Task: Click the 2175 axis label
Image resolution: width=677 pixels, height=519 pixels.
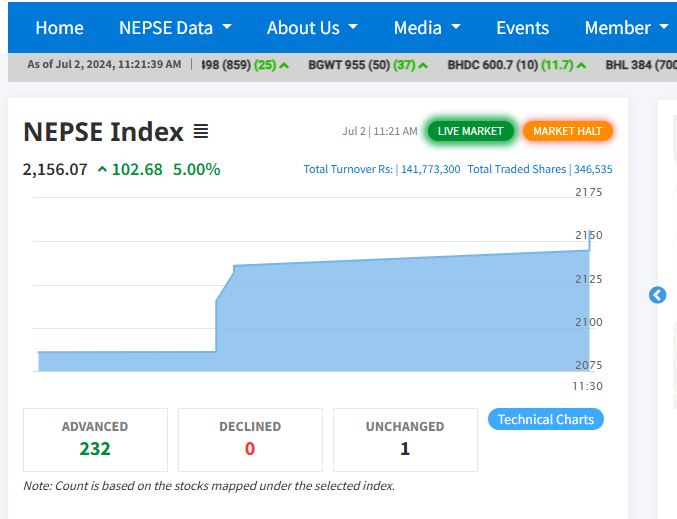Action: [588, 192]
